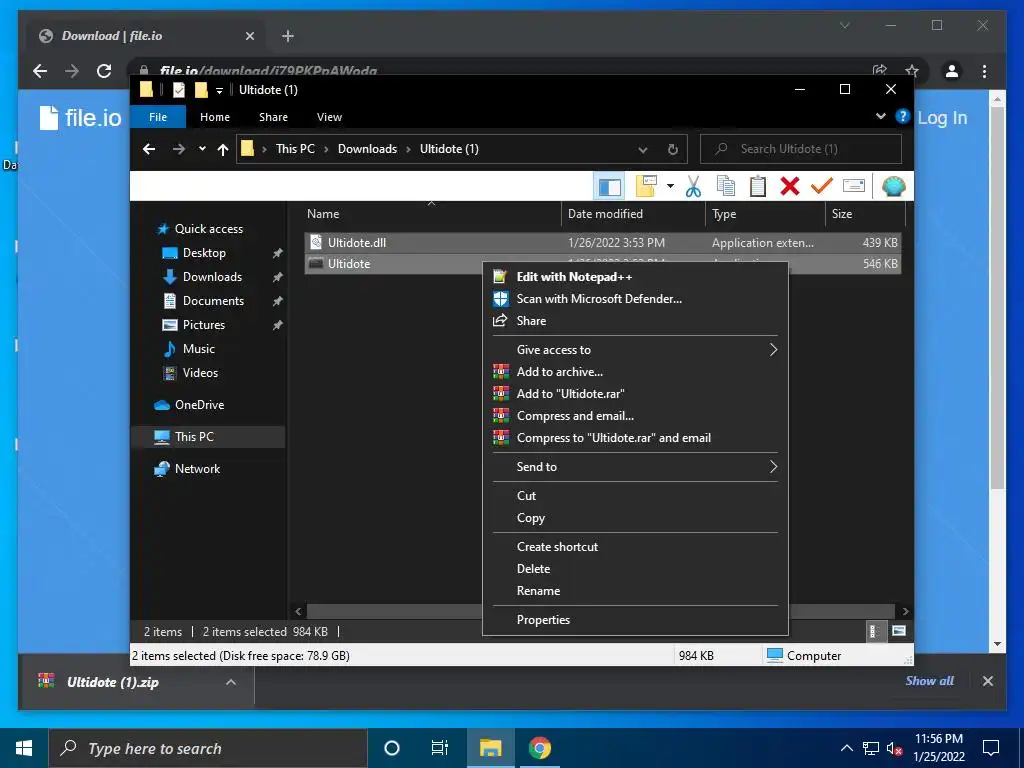Select the Ultidote.dll file
This screenshot has width=1024, height=768.
coord(602,242)
